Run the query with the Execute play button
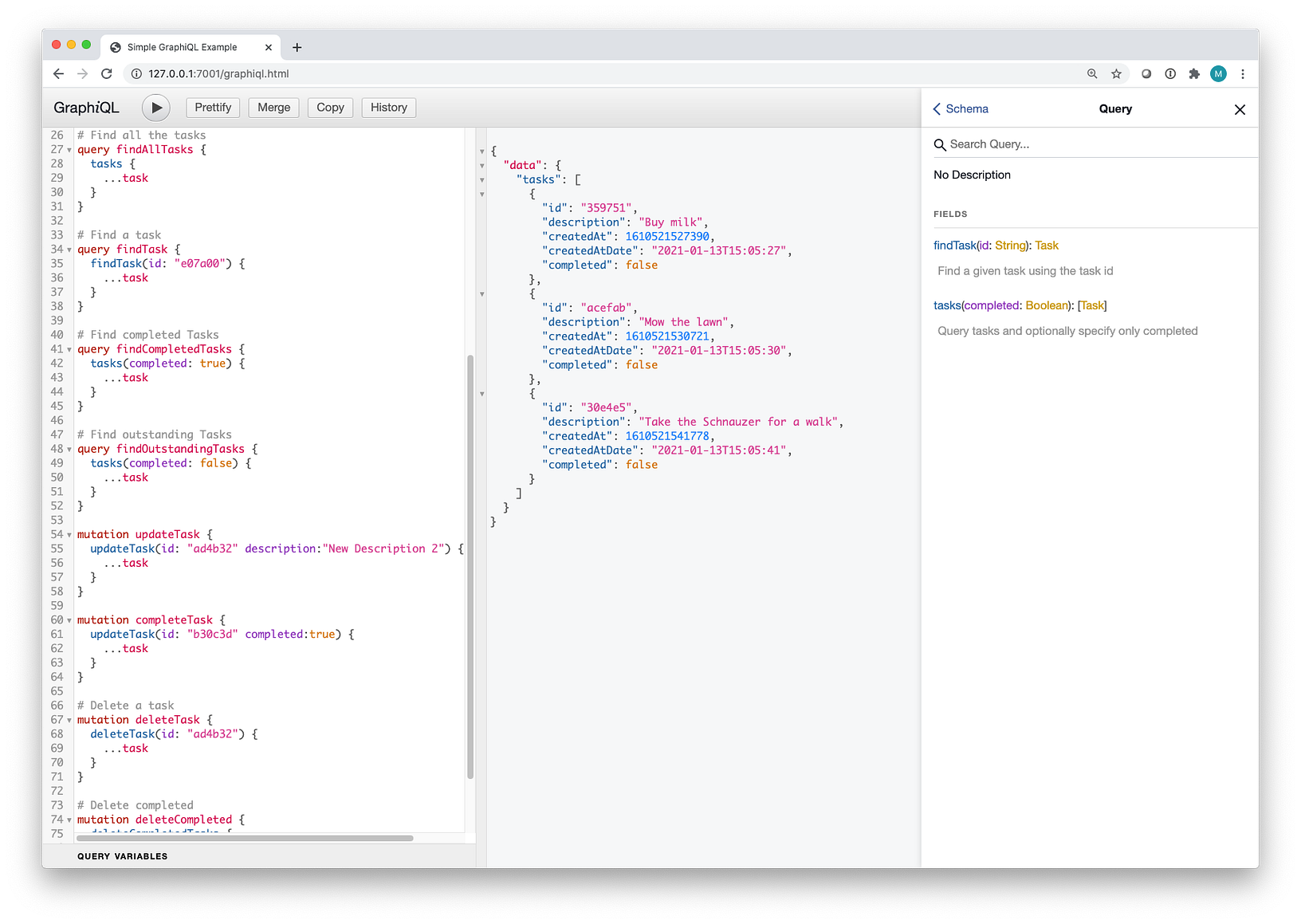Screen dimensions: 1301x924 click(156, 108)
